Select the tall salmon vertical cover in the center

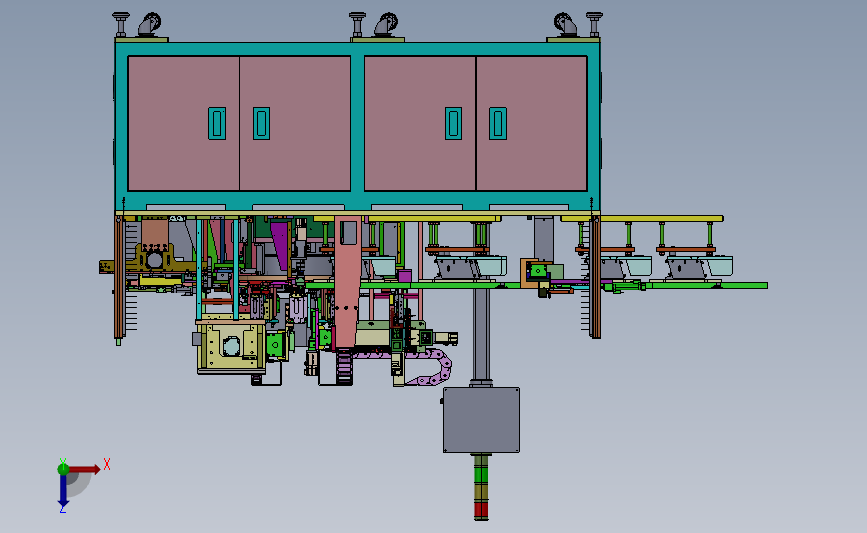pyautogui.click(x=347, y=282)
